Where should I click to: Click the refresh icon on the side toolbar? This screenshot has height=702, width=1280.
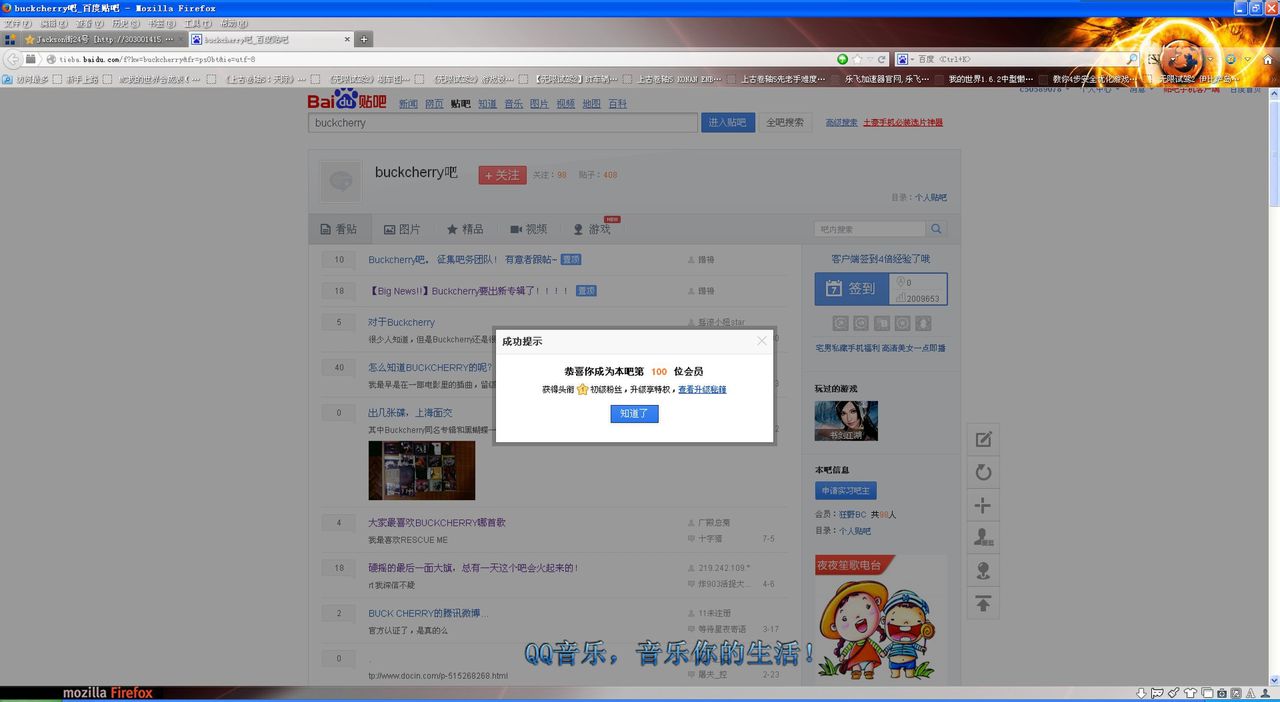pos(983,472)
